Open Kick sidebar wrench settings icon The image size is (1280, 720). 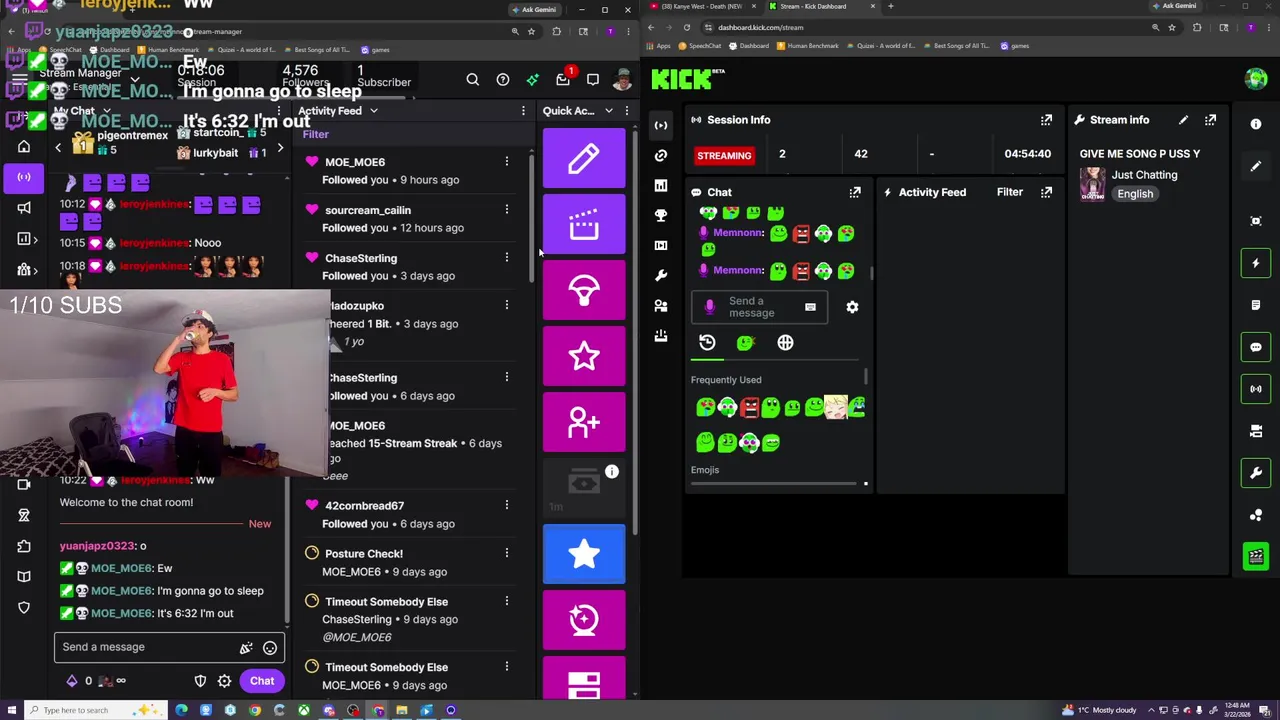[x=661, y=275]
